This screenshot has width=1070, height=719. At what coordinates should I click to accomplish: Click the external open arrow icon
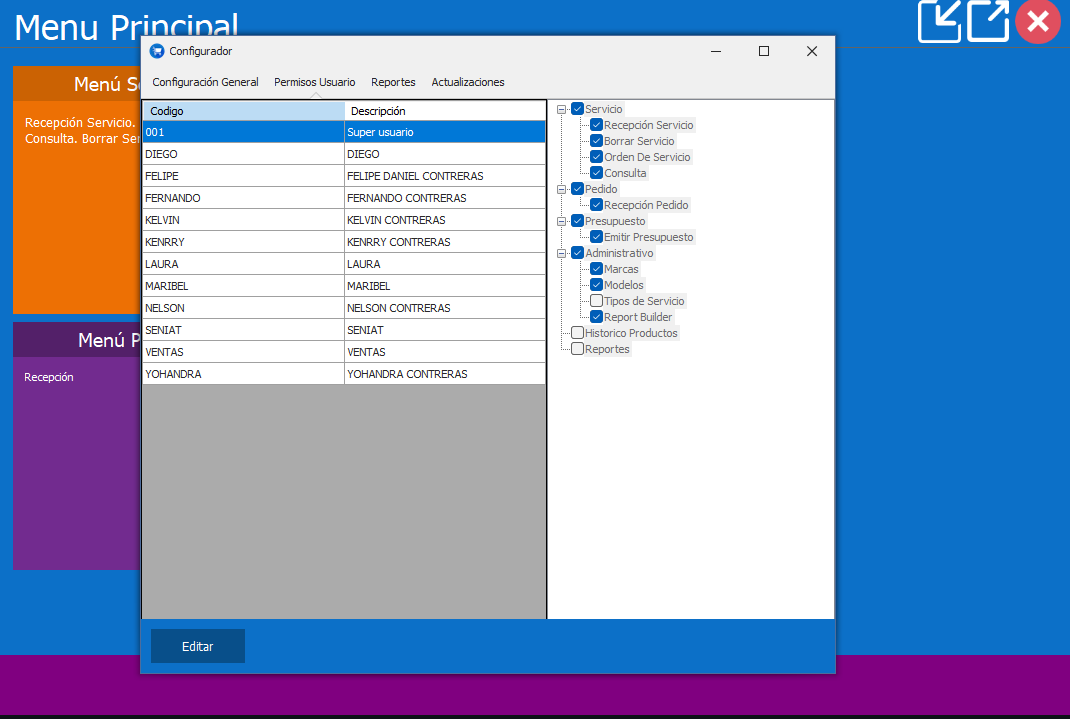(x=987, y=21)
